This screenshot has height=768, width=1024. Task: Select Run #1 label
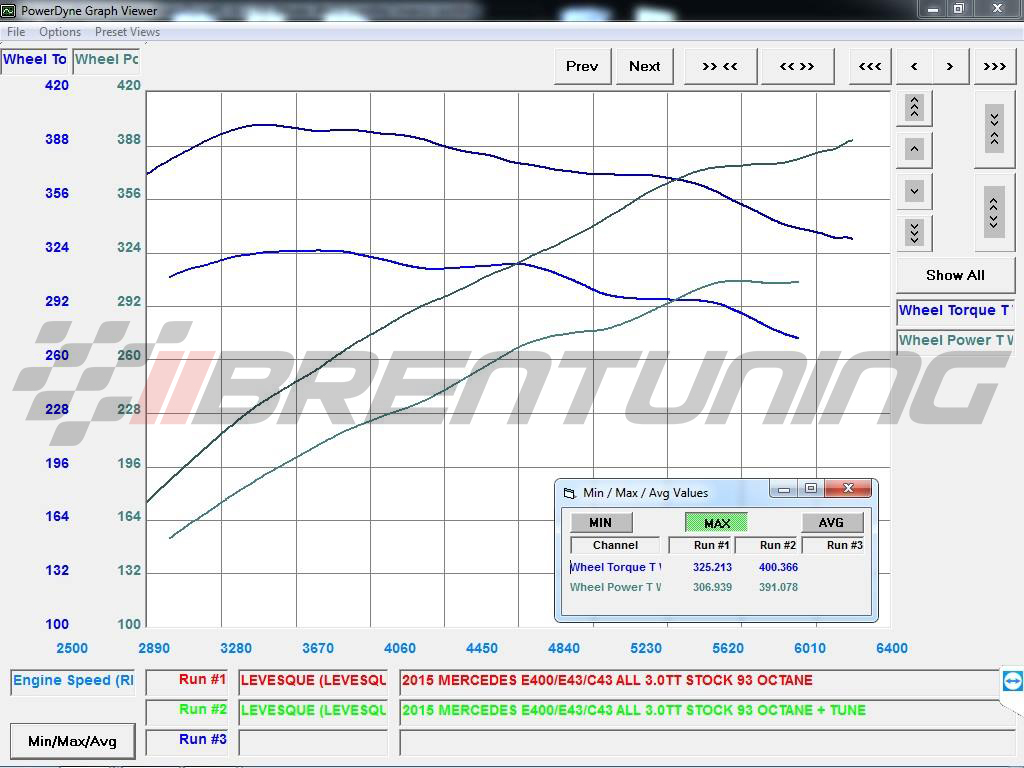[x=187, y=681]
